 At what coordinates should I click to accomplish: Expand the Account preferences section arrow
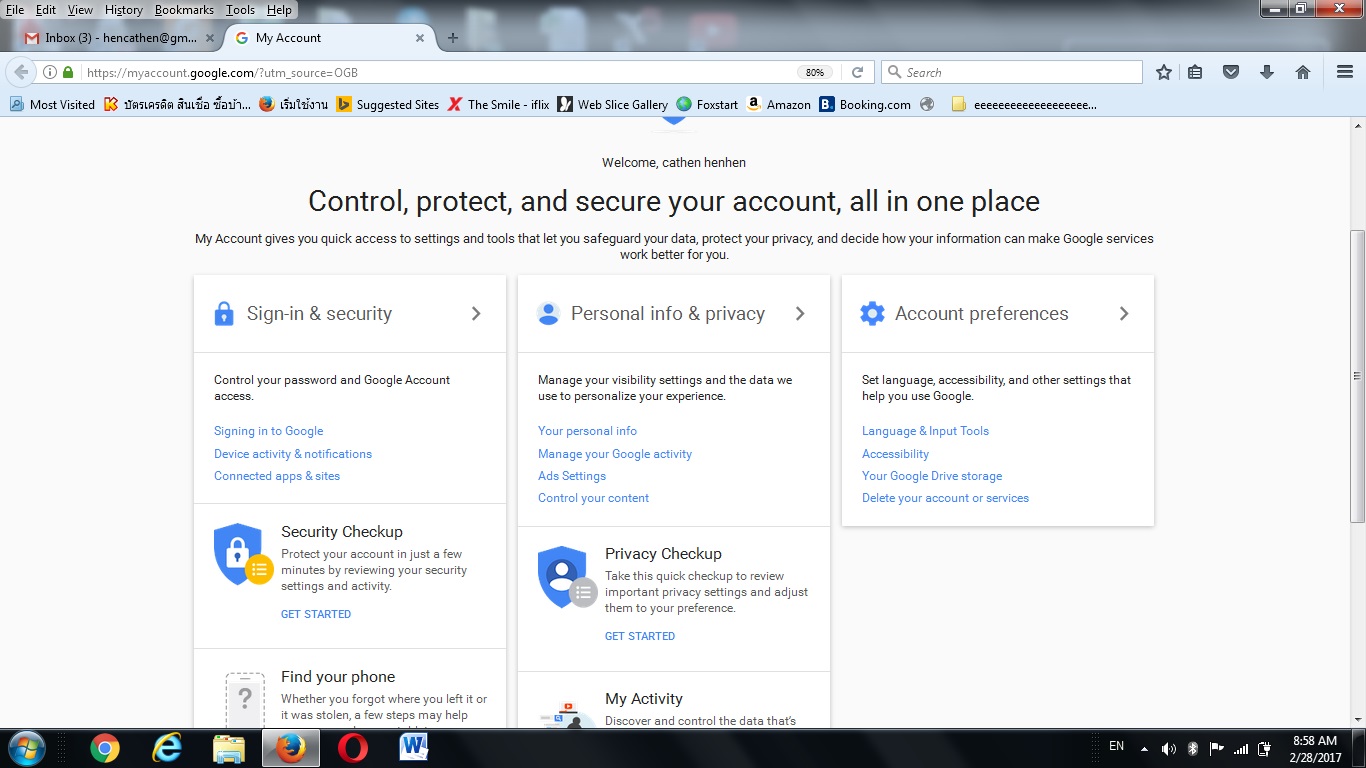click(1124, 314)
